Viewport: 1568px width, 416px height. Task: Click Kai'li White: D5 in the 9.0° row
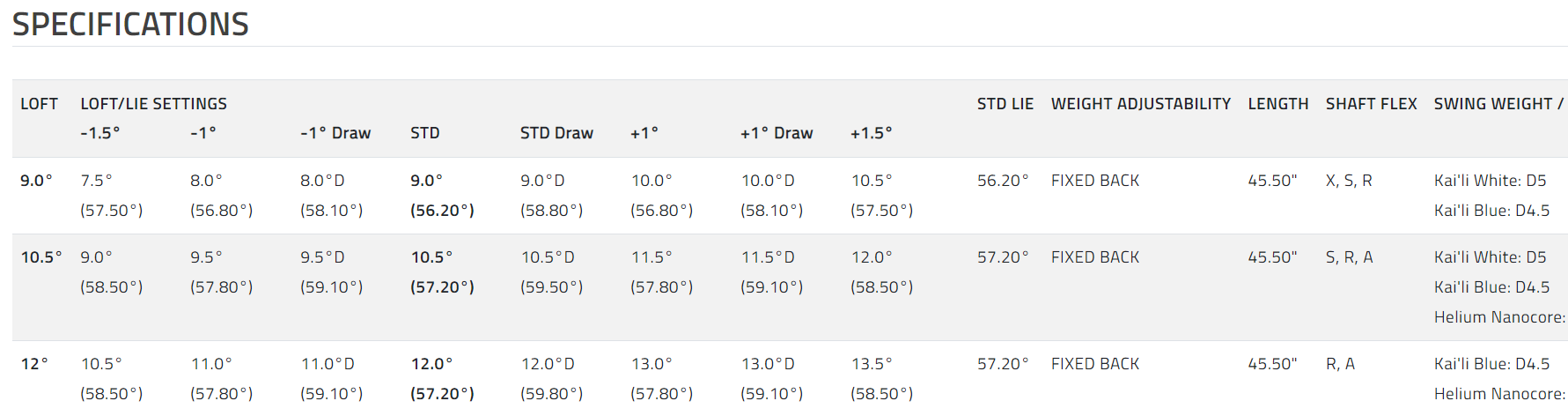[x=1490, y=181]
